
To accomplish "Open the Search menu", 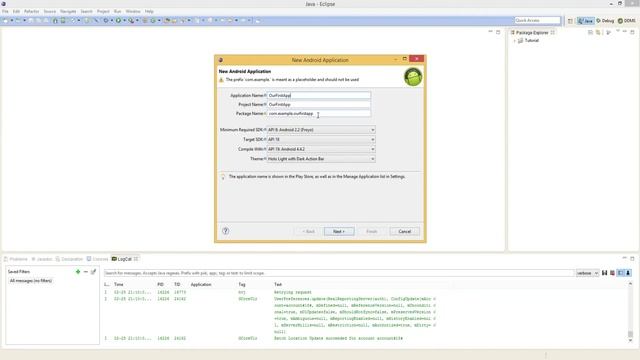I will [87, 11].
